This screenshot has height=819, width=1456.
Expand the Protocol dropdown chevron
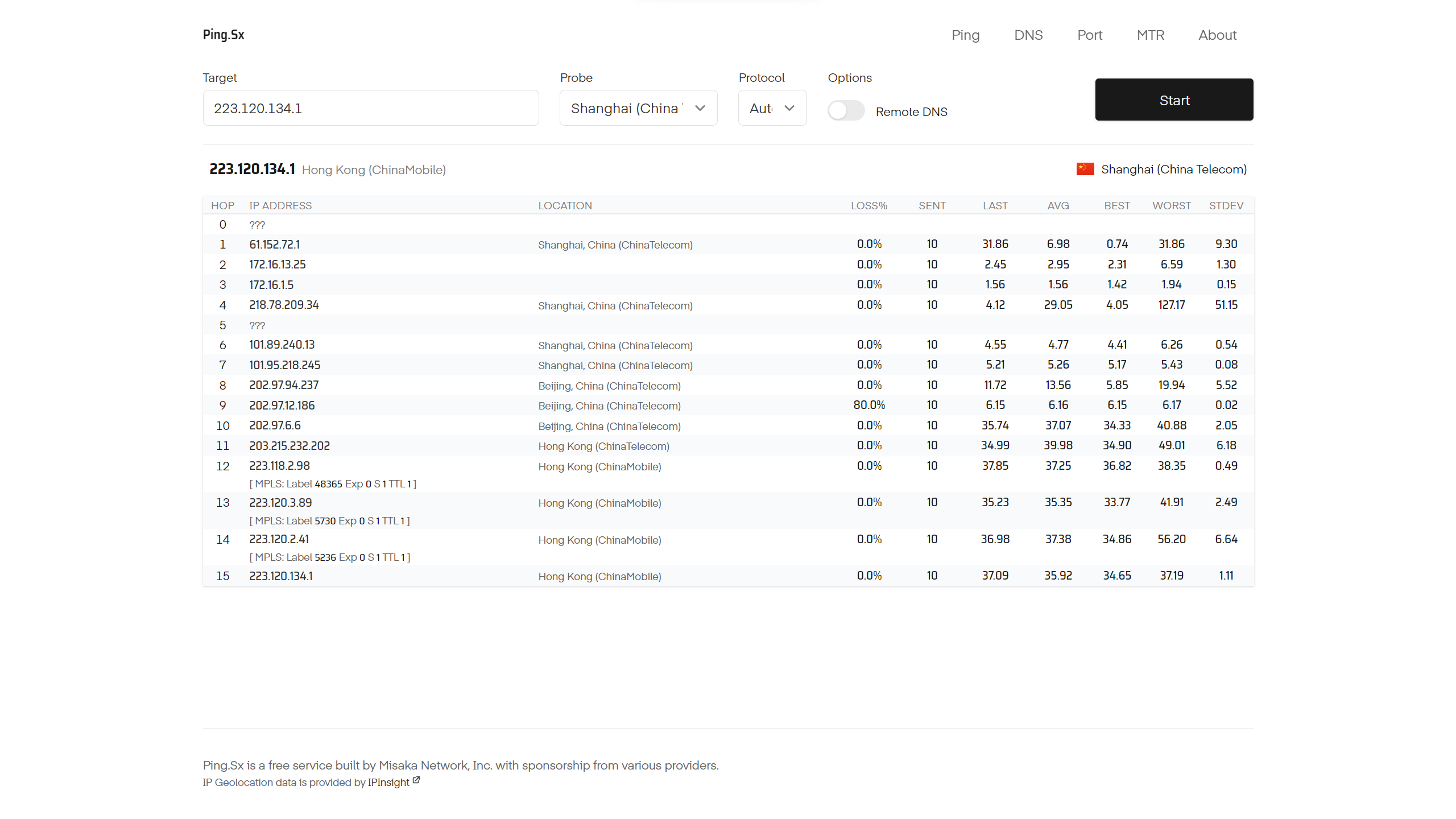789,108
